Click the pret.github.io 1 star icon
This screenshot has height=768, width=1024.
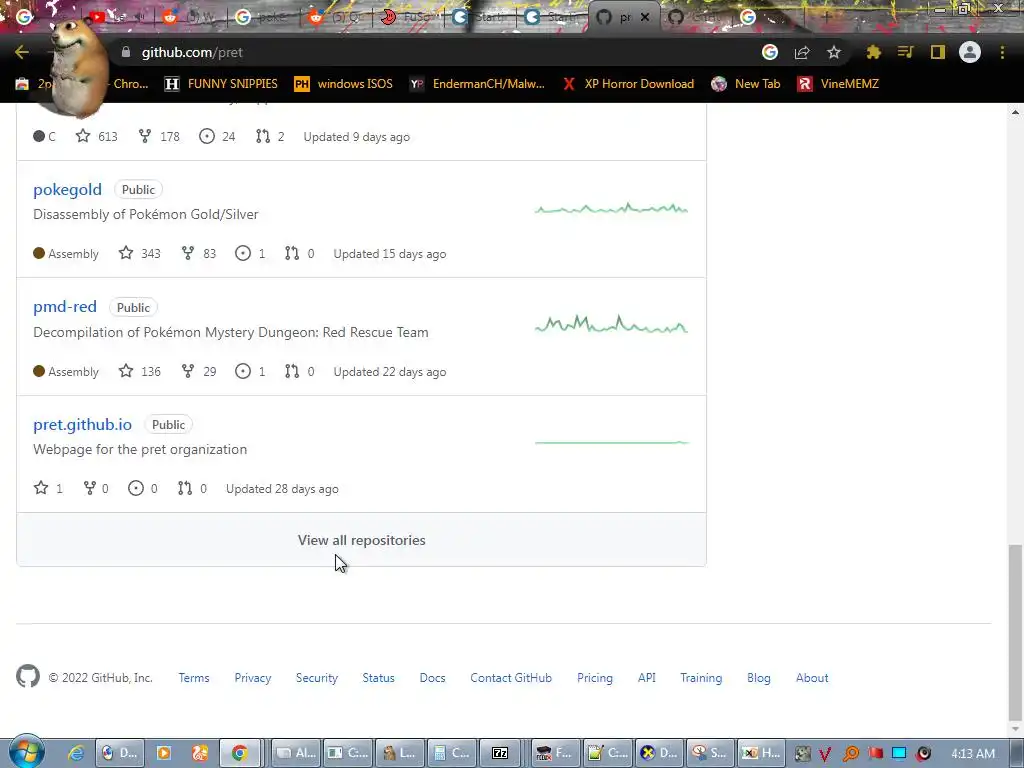[x=41, y=488]
